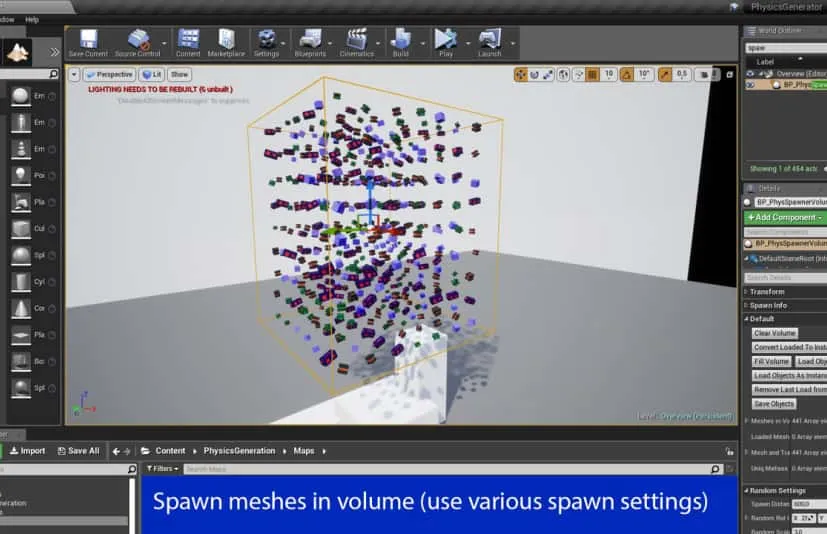
Task: Click the back arrow in Content Browser
Action: pyautogui.click(x=116, y=451)
